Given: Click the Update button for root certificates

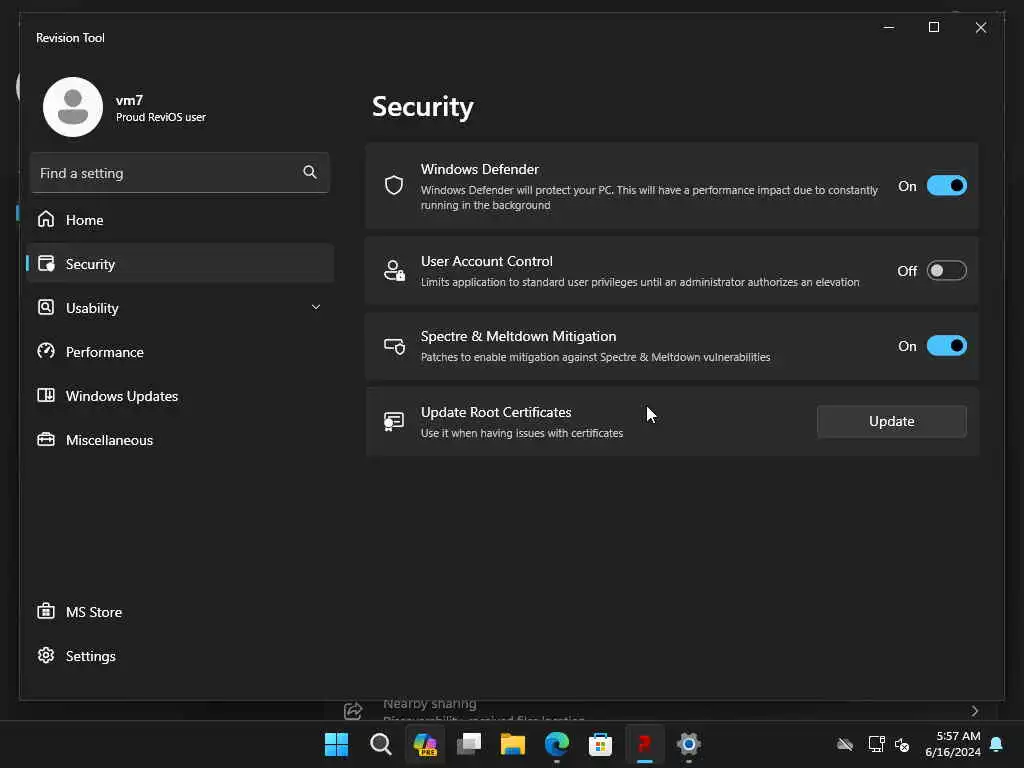Looking at the screenshot, I should [x=891, y=421].
